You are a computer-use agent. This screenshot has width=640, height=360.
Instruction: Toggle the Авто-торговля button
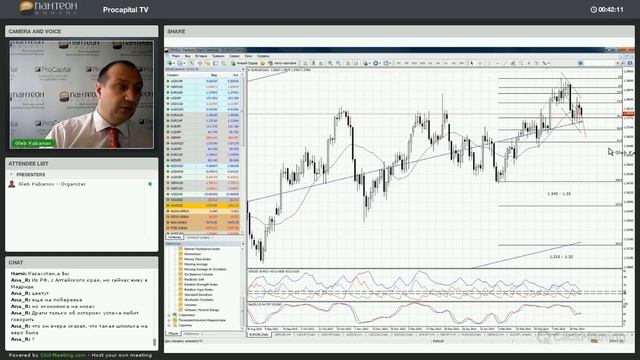pos(282,63)
